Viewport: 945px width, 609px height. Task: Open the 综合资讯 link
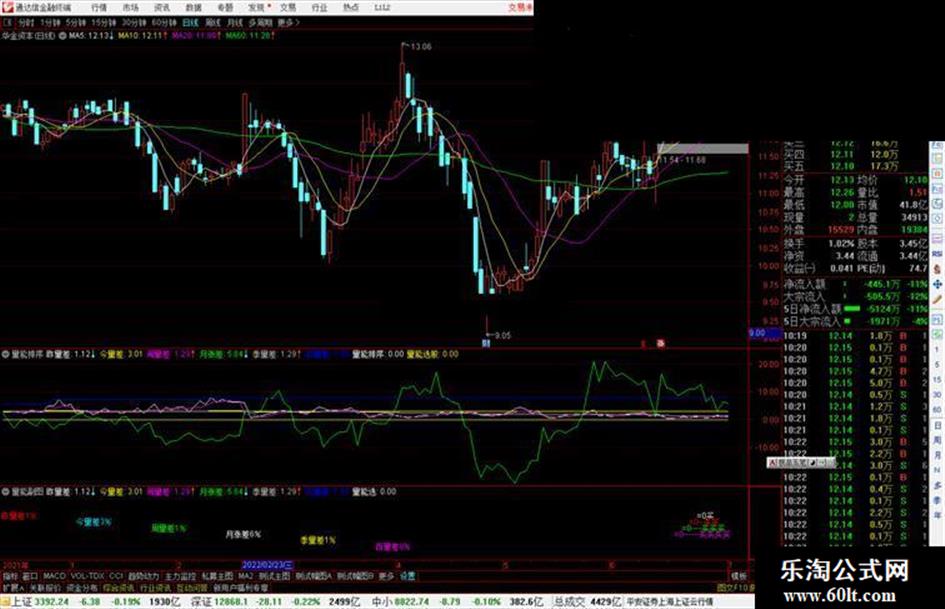tap(119, 587)
